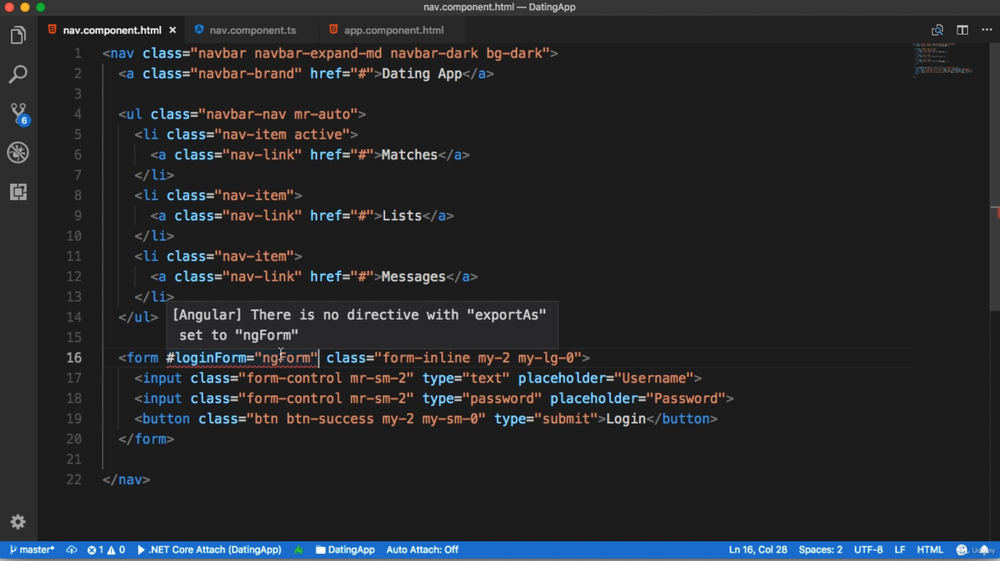Open the notifications bell icon

(985, 550)
